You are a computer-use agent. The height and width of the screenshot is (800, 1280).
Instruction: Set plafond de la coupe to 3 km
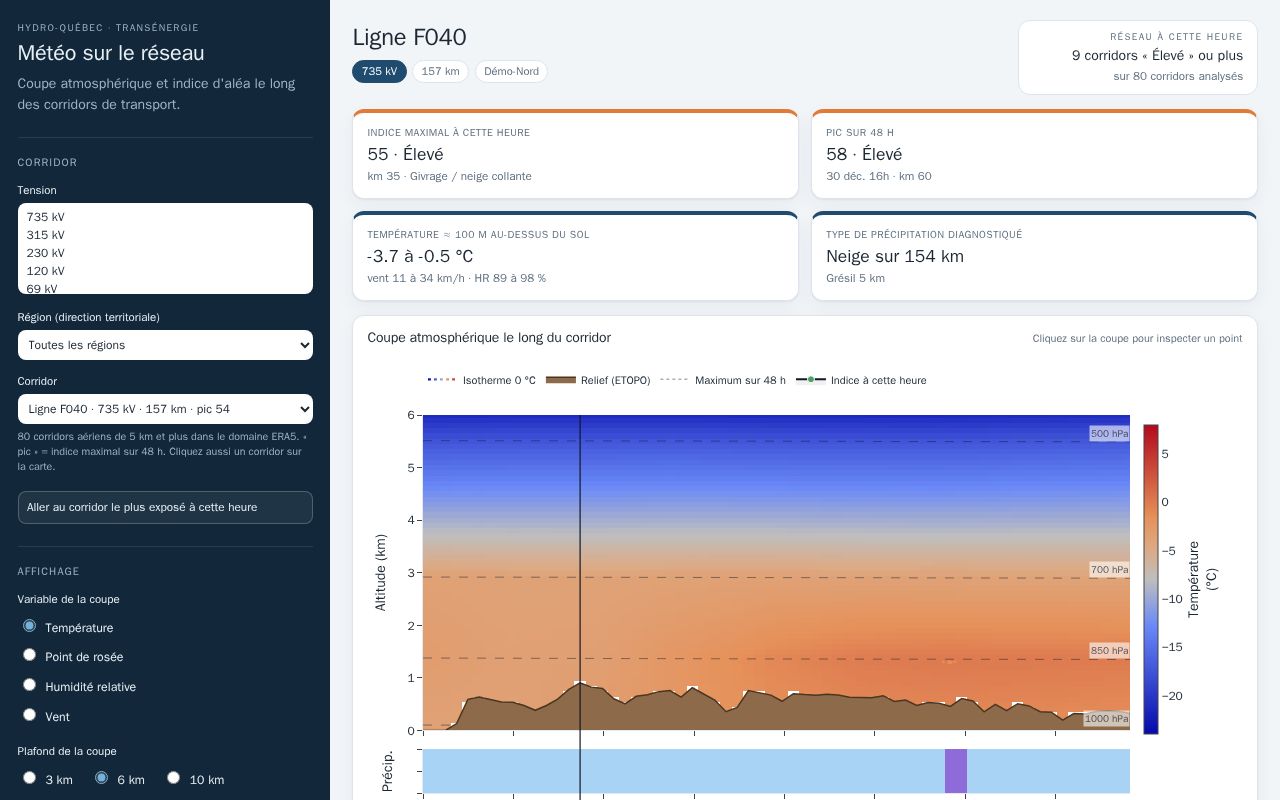(29, 777)
